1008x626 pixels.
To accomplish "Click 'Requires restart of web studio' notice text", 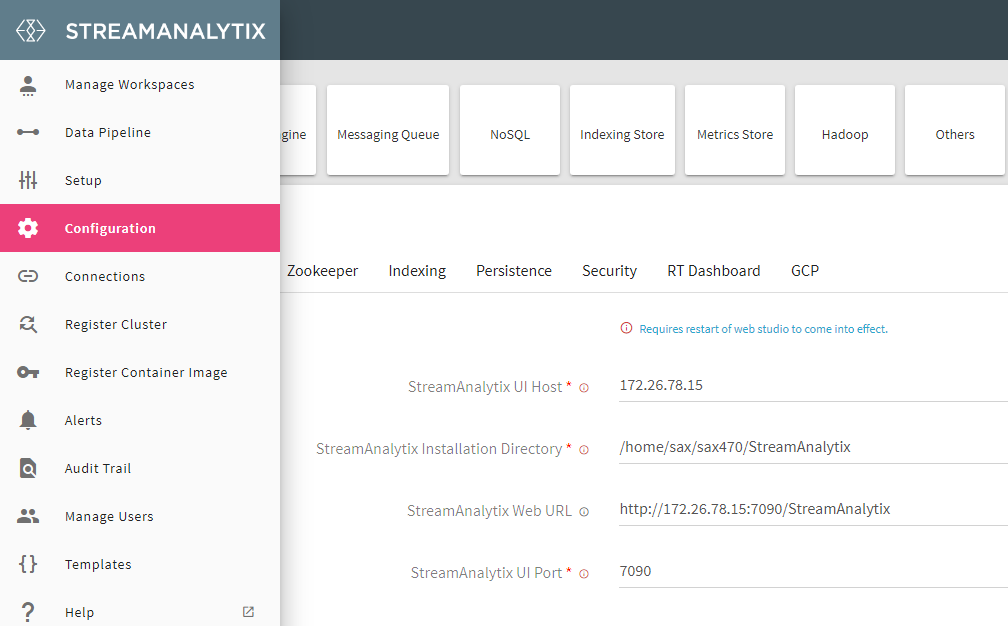I will click(x=763, y=329).
